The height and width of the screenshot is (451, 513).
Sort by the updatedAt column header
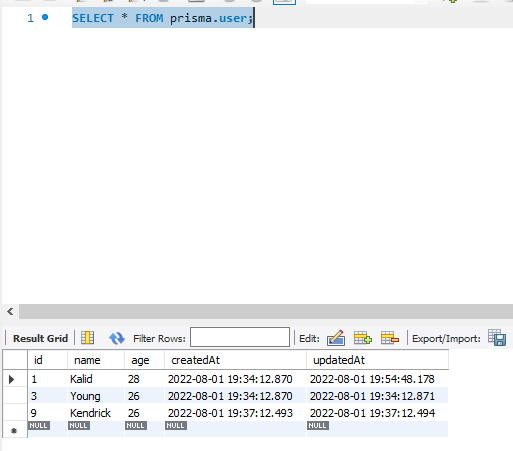point(377,360)
